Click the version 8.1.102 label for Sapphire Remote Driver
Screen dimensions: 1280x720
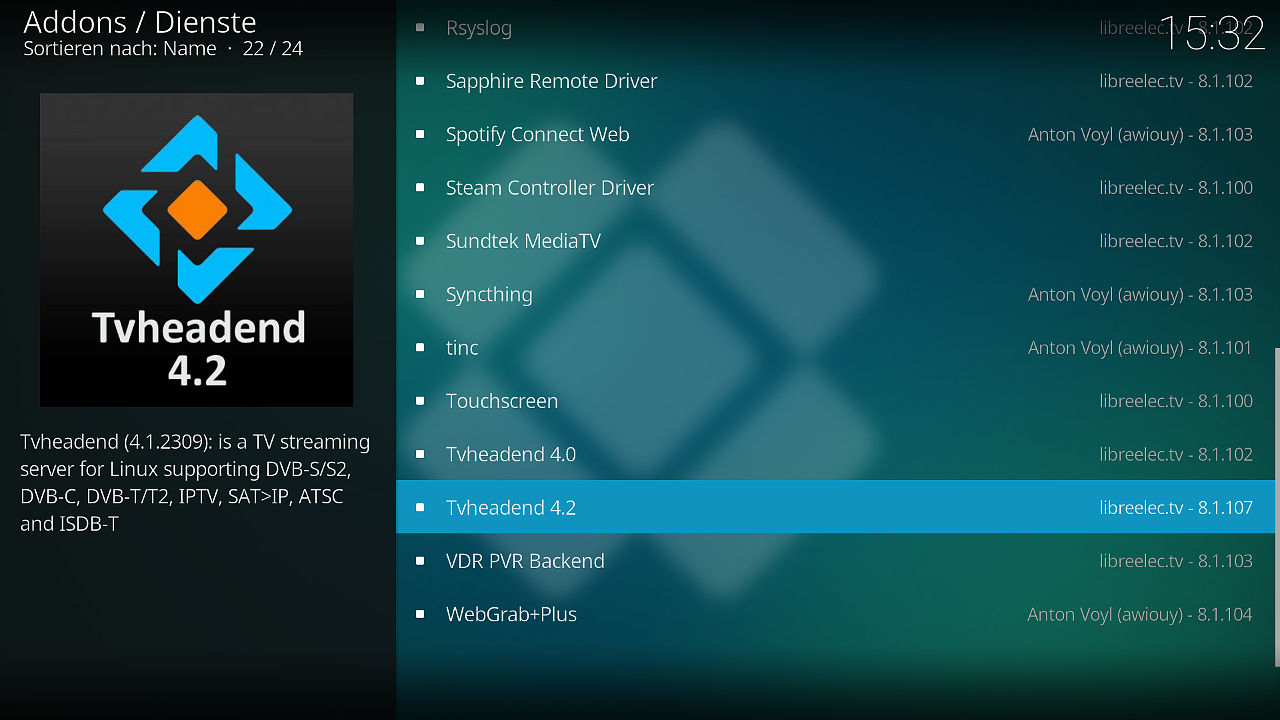[x=1176, y=81]
